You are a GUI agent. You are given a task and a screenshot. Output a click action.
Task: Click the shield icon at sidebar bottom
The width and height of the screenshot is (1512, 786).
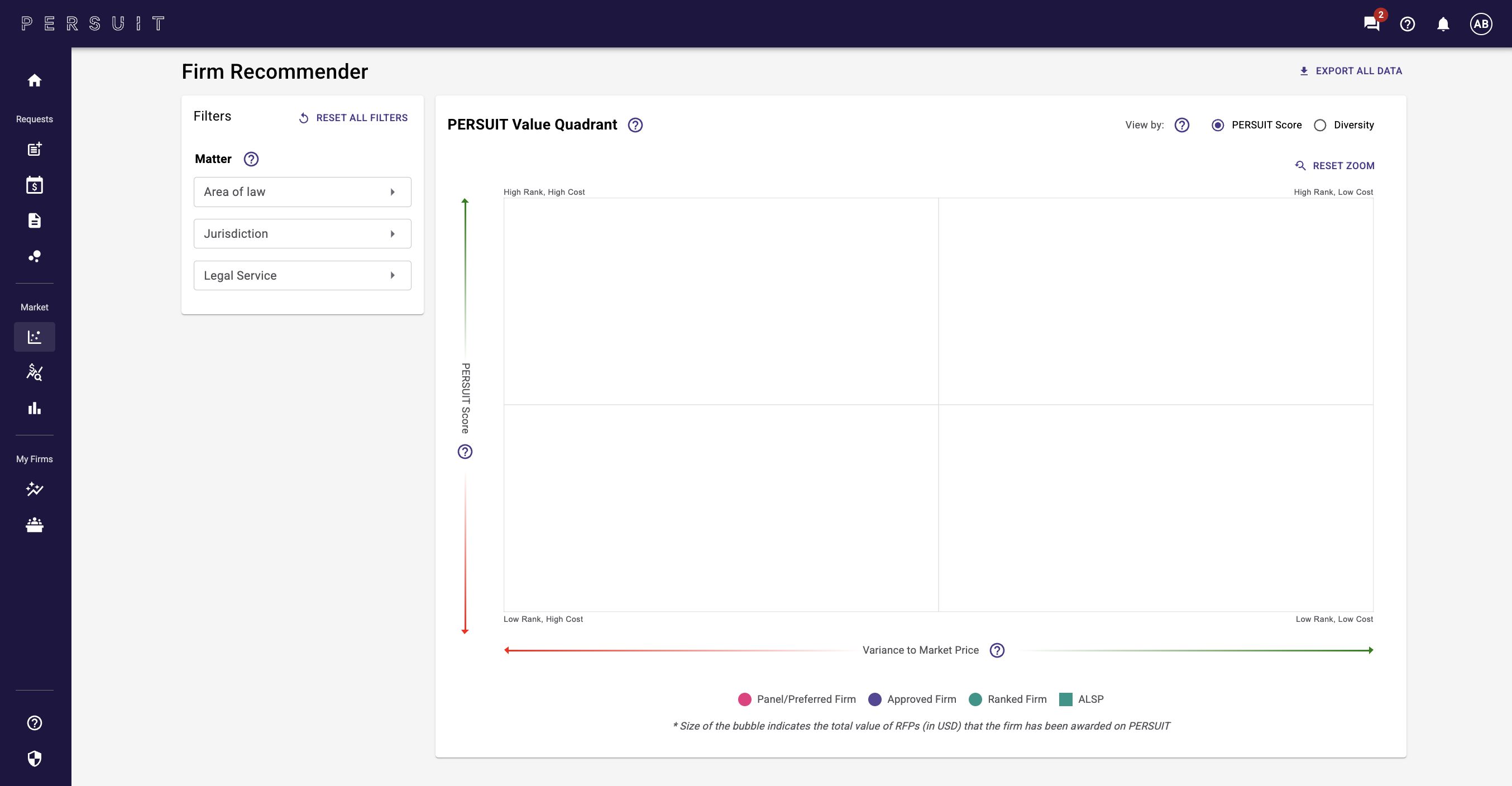[35, 759]
